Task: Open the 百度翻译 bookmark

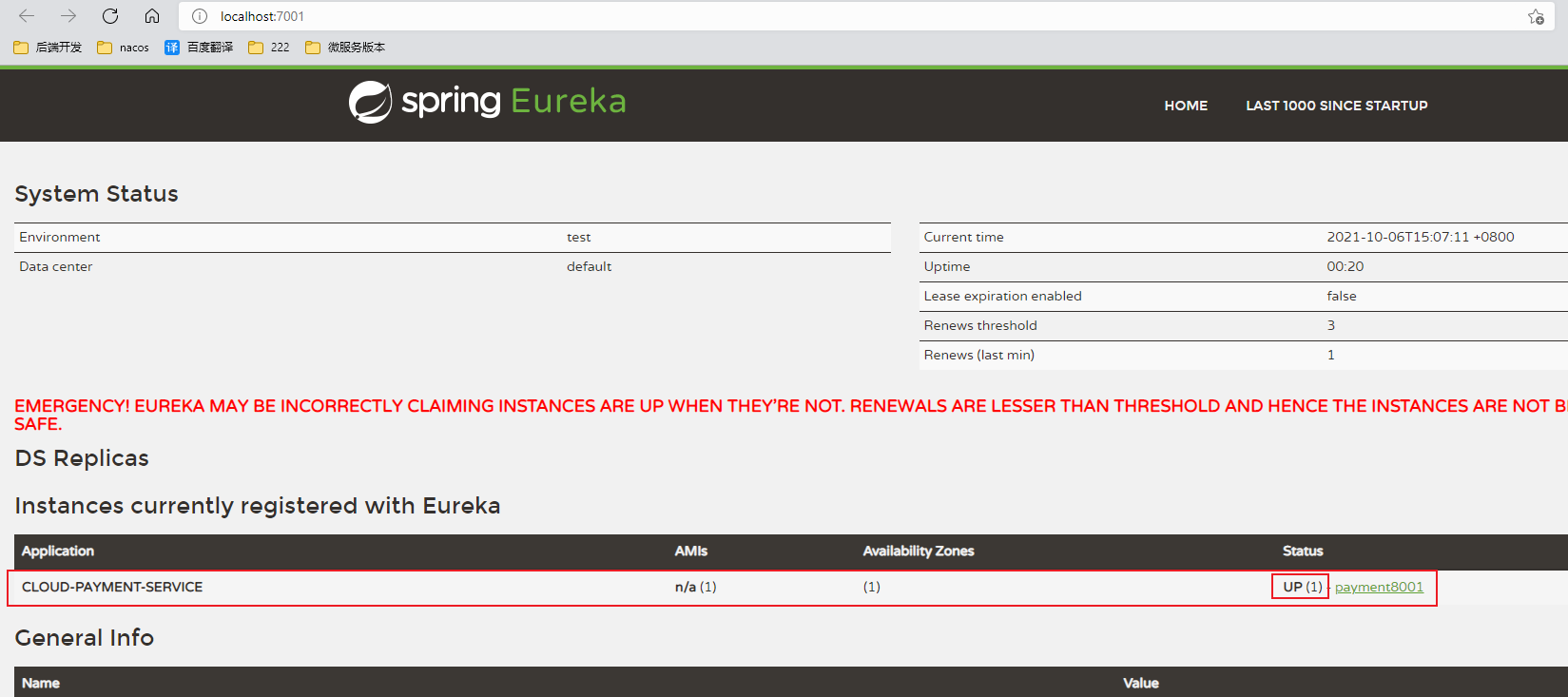Action: [x=199, y=47]
